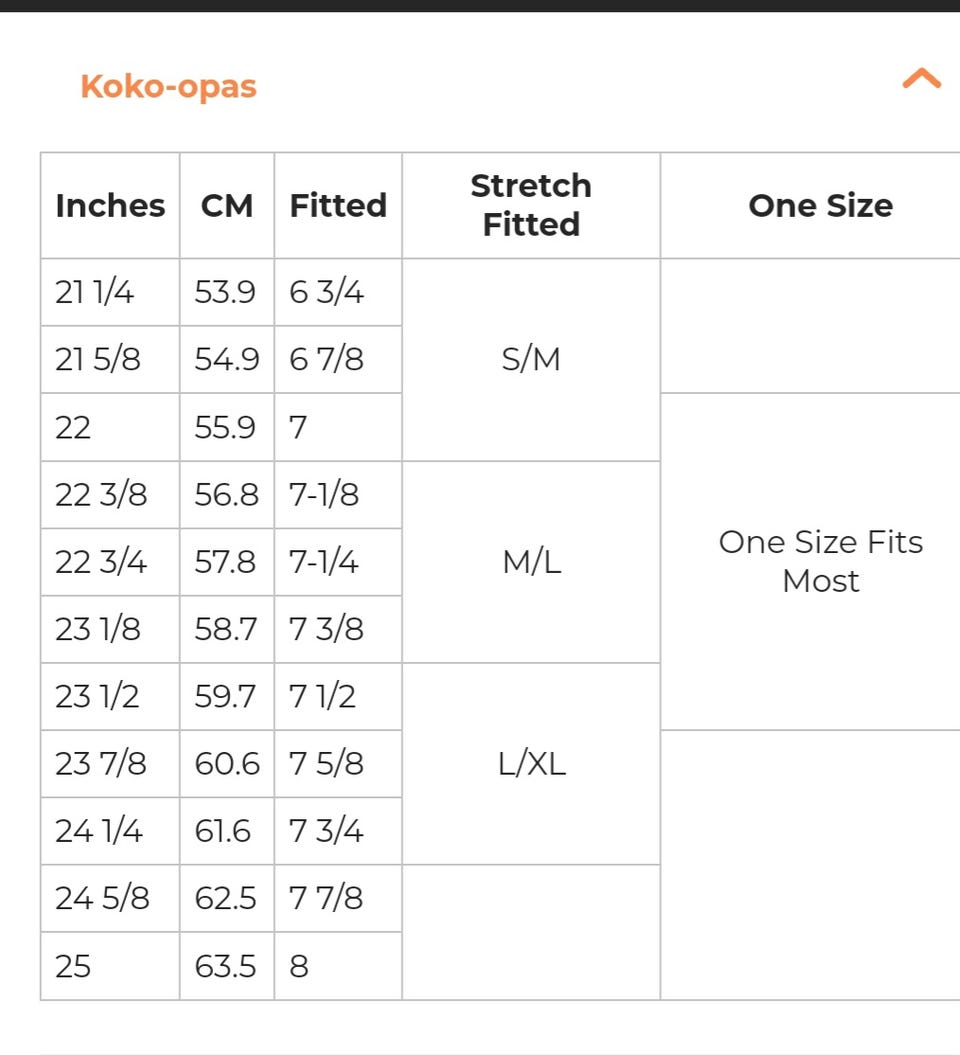Click the 57.8 CM cell
The image size is (960, 1055).
pyautogui.click(x=226, y=562)
